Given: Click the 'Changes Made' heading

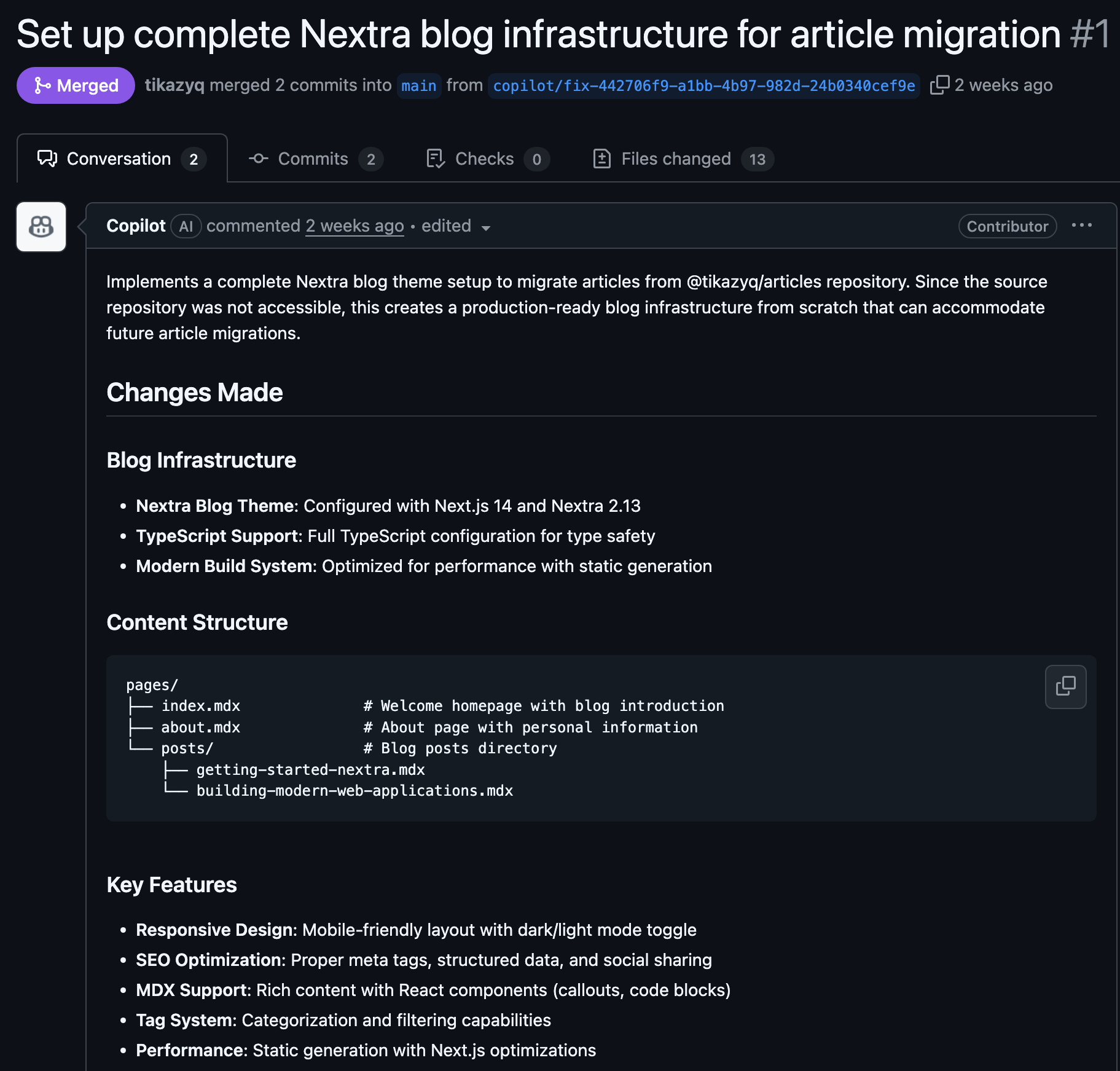Looking at the screenshot, I should (x=195, y=392).
